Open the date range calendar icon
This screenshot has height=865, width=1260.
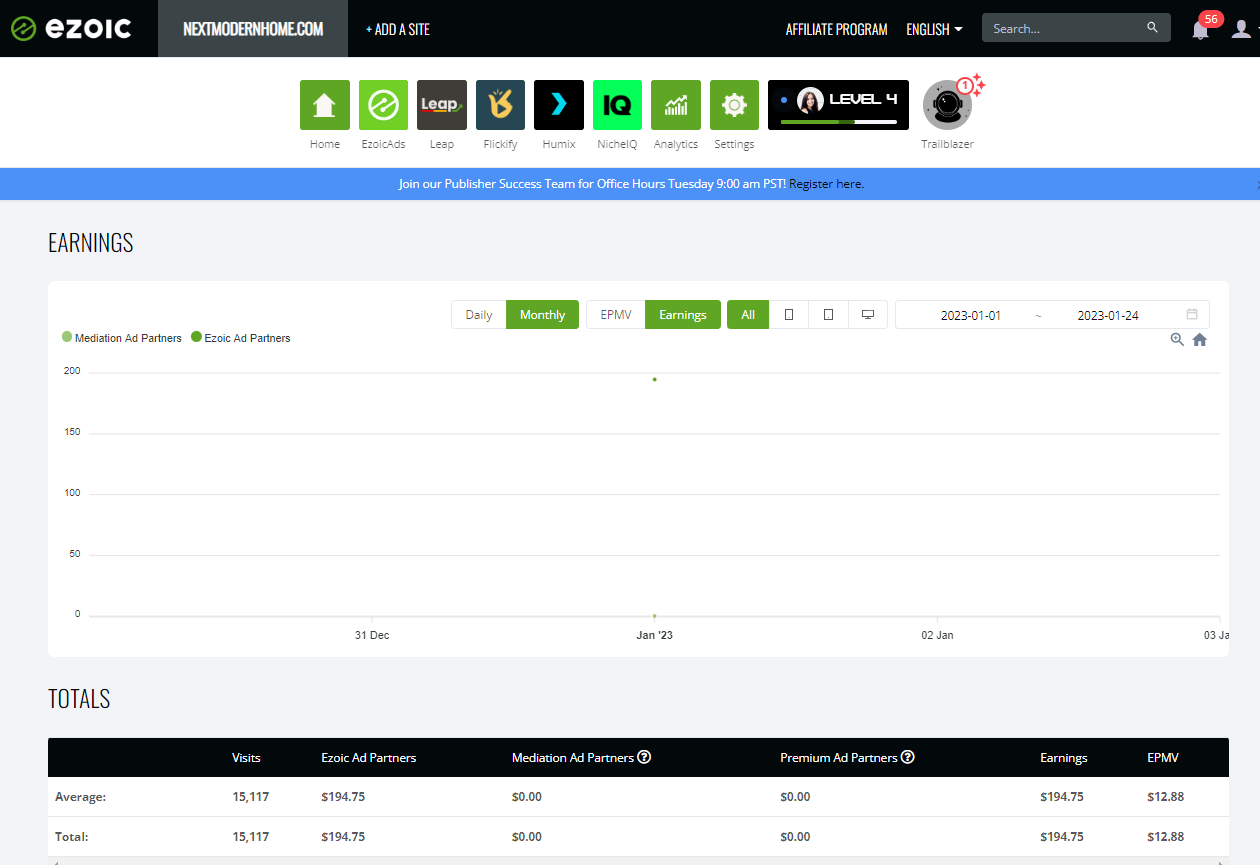click(1192, 314)
